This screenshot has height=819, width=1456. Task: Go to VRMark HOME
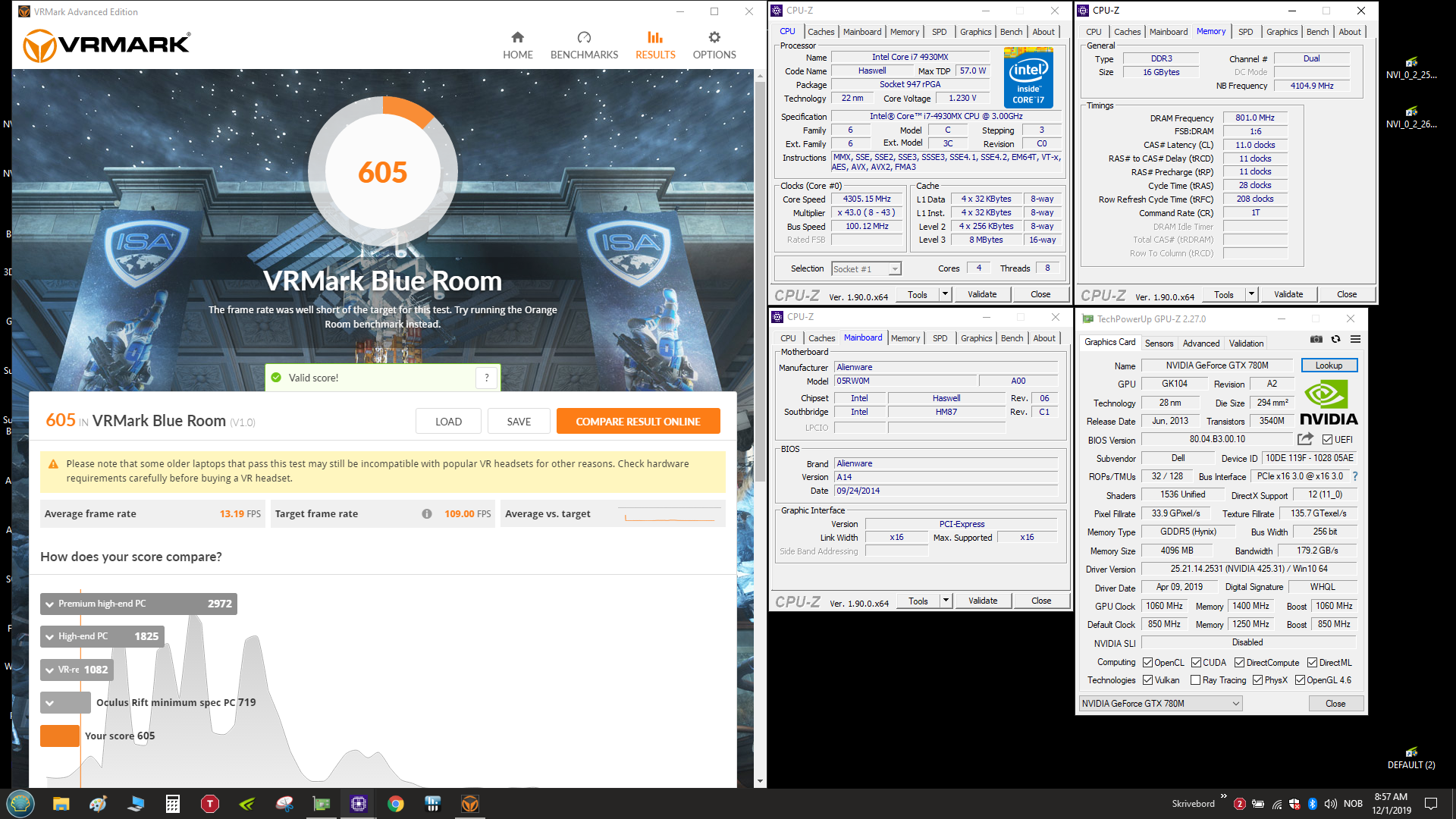pyautogui.click(x=517, y=45)
